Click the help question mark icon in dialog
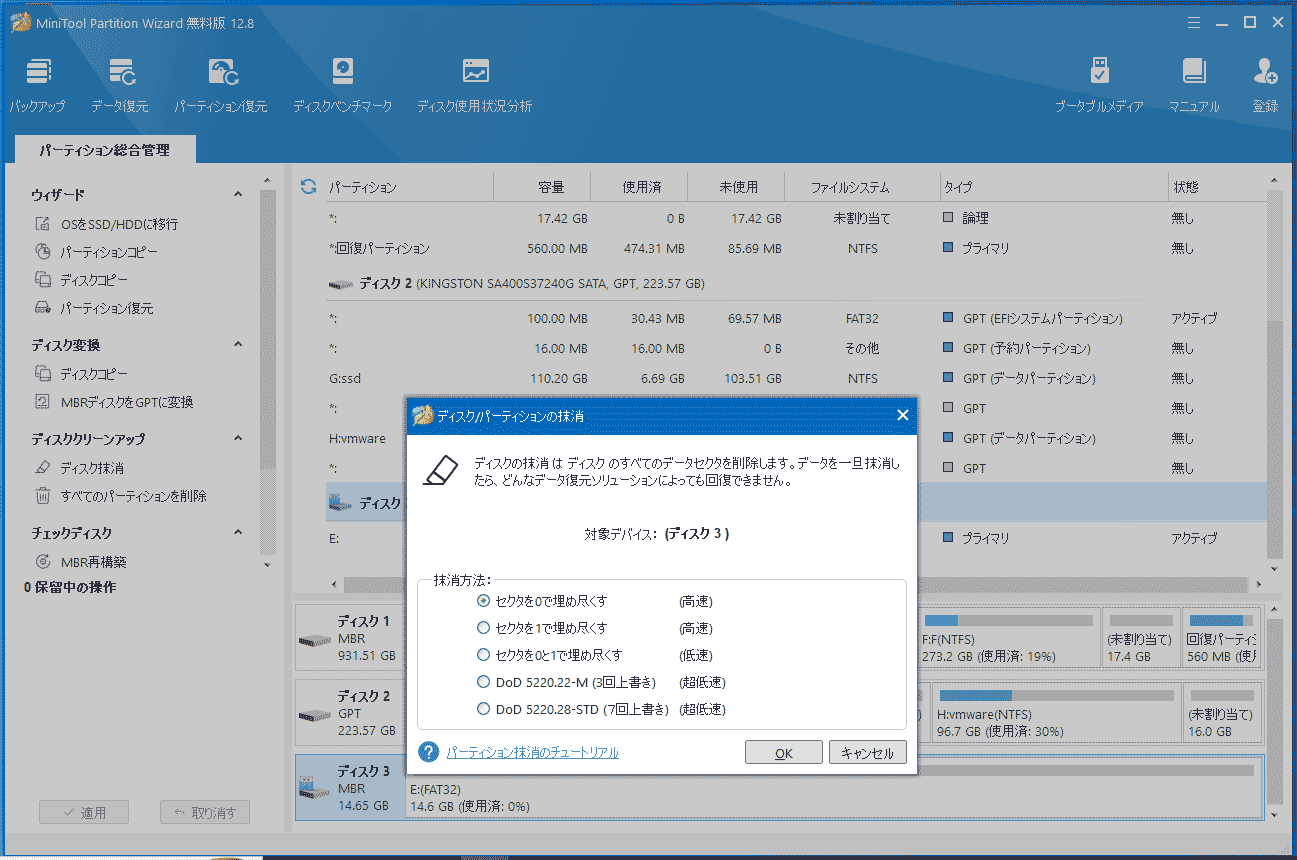The width and height of the screenshot is (1297, 860). point(429,752)
